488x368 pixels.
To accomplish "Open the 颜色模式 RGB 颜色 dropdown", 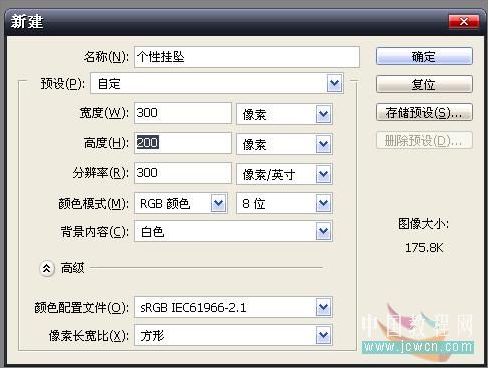I will [x=181, y=203].
